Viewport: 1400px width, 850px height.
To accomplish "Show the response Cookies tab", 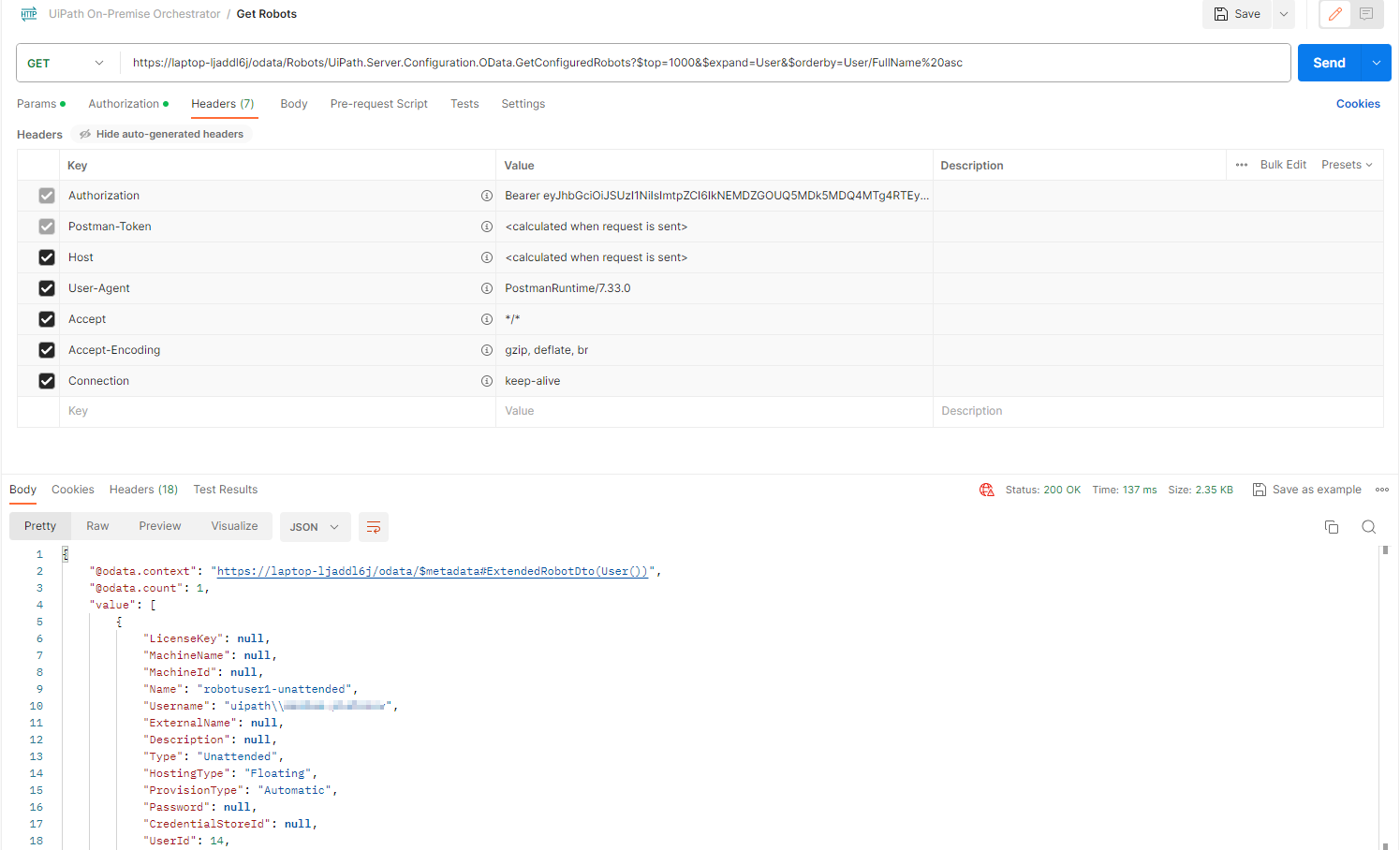I will tap(73, 490).
